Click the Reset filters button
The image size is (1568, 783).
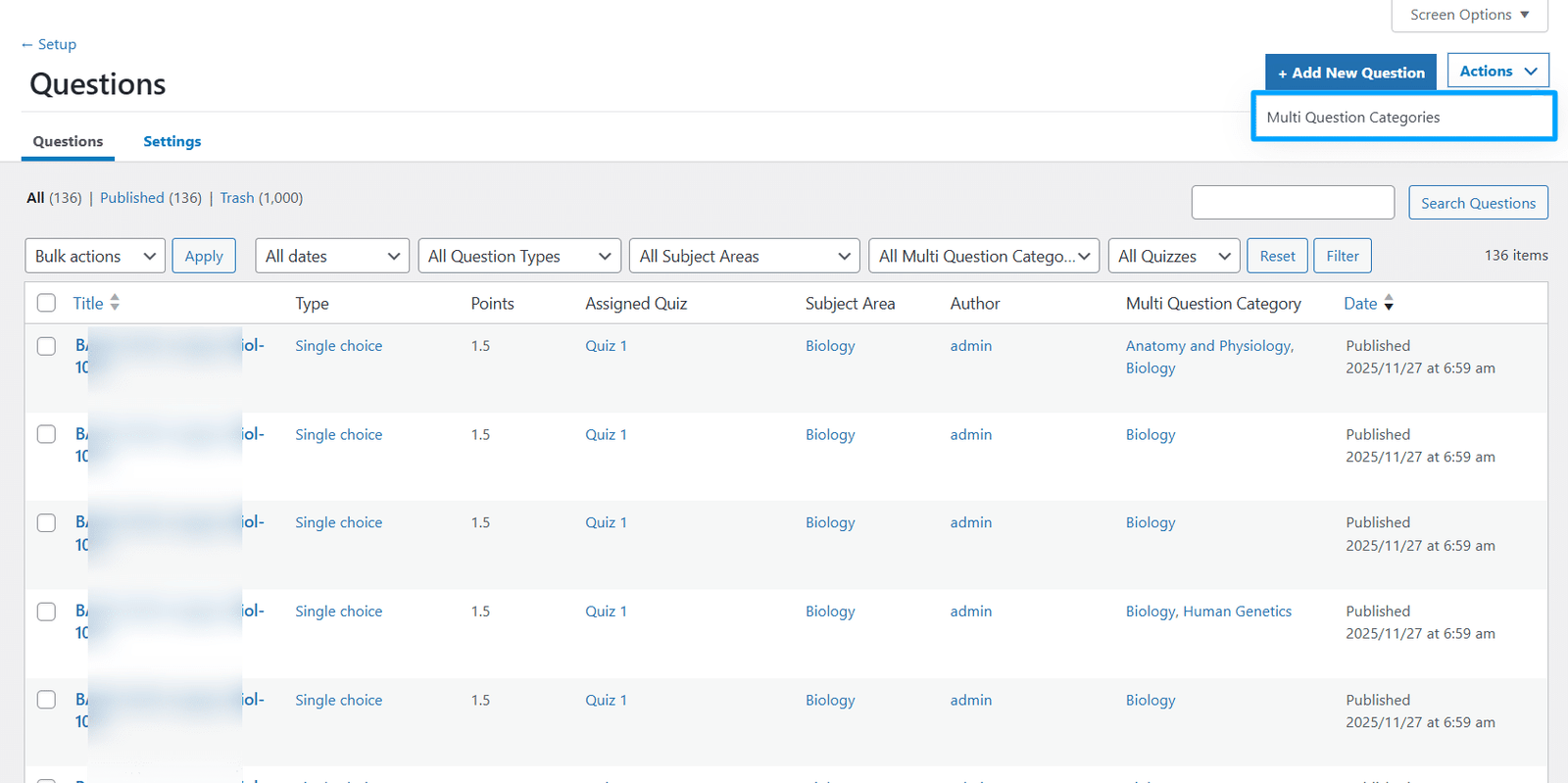pyautogui.click(x=1277, y=256)
